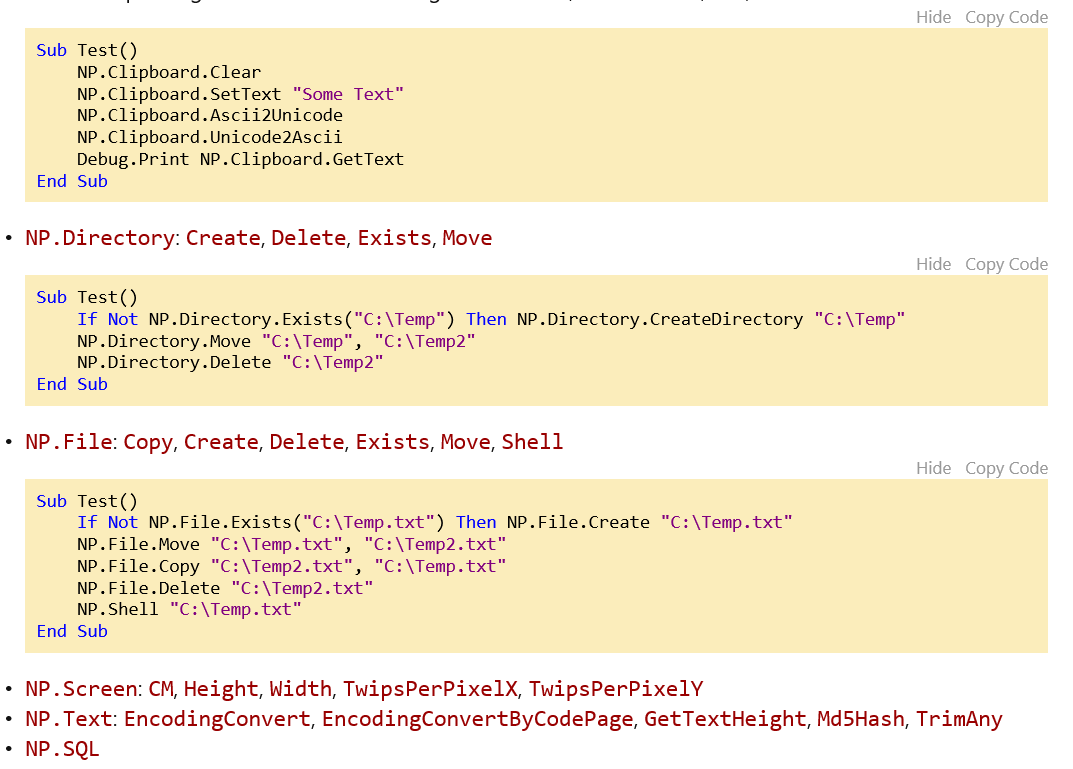
Task: Click the NP.Text heading text
Action: [x=68, y=718]
